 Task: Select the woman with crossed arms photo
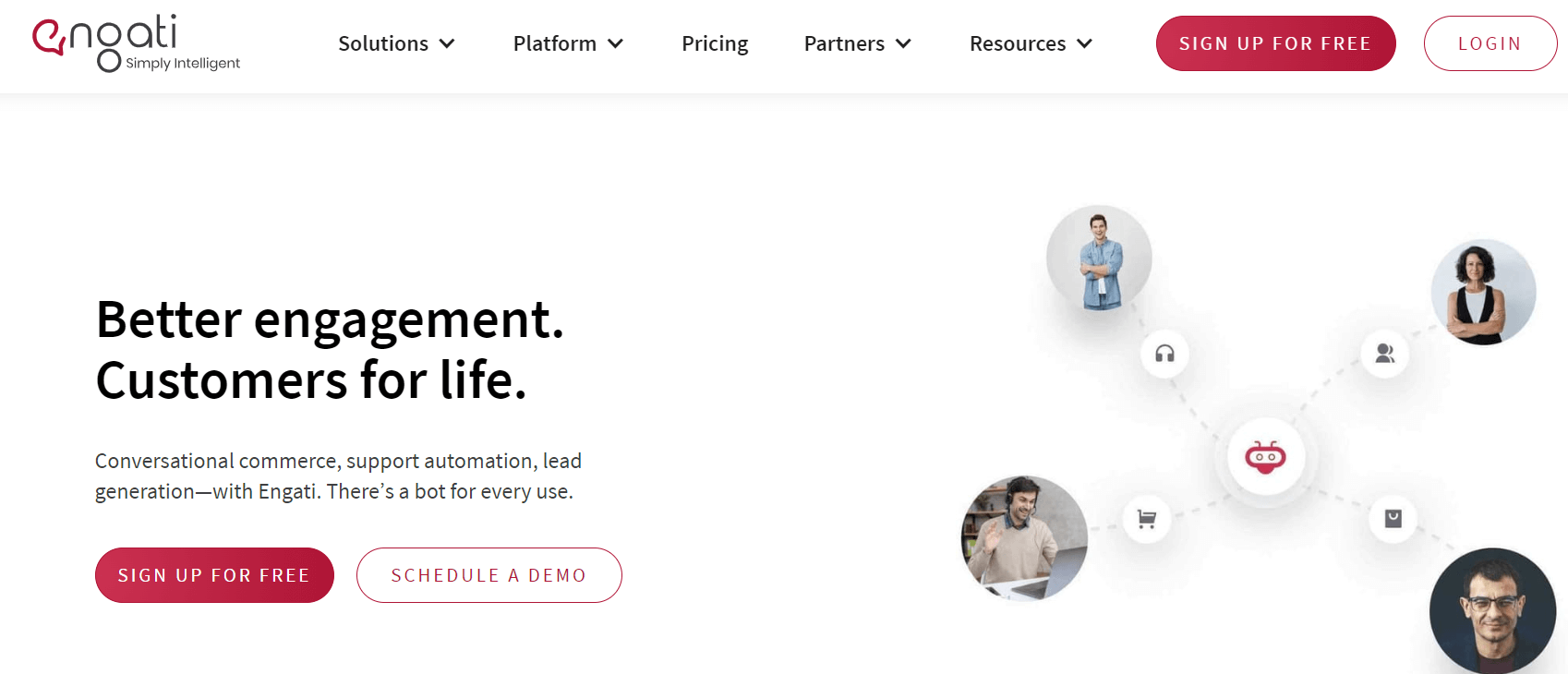(1483, 293)
